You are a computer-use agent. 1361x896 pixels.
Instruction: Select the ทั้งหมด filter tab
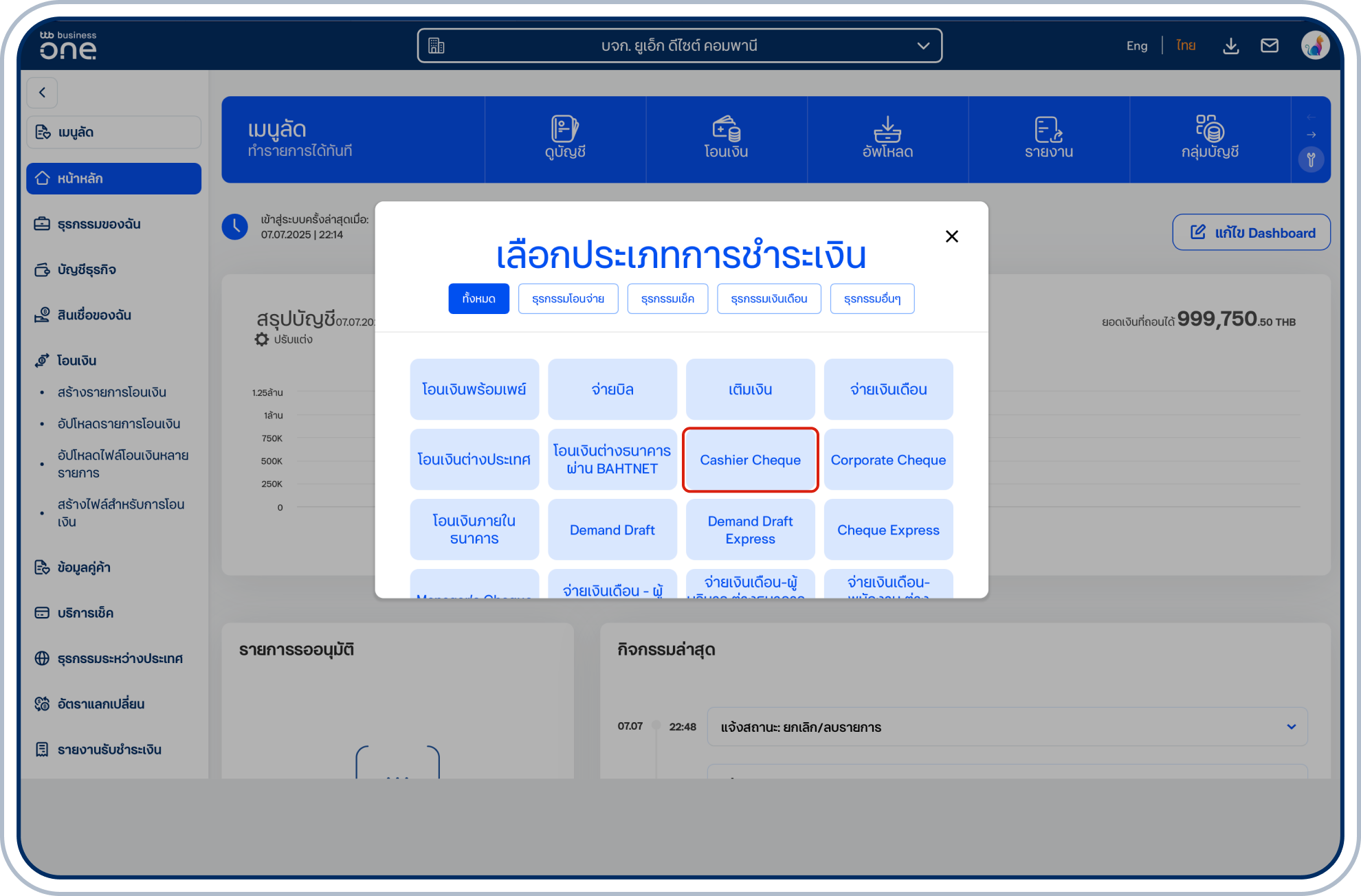[x=478, y=299]
